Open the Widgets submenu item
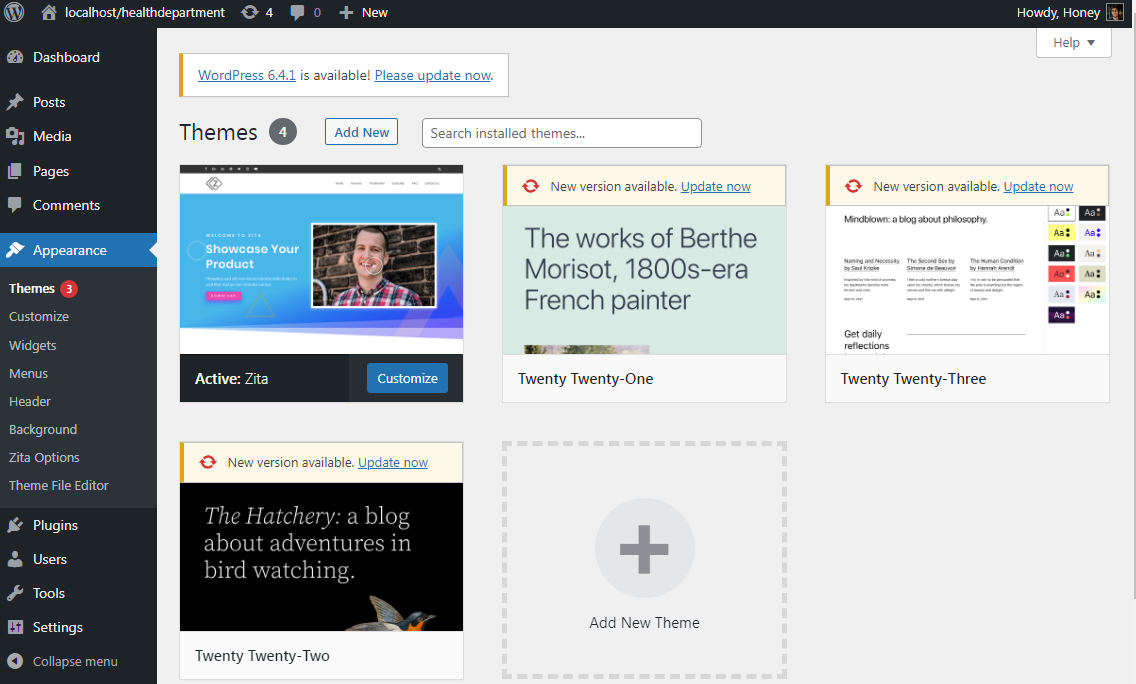Viewport: 1136px width, 684px height. [33, 345]
